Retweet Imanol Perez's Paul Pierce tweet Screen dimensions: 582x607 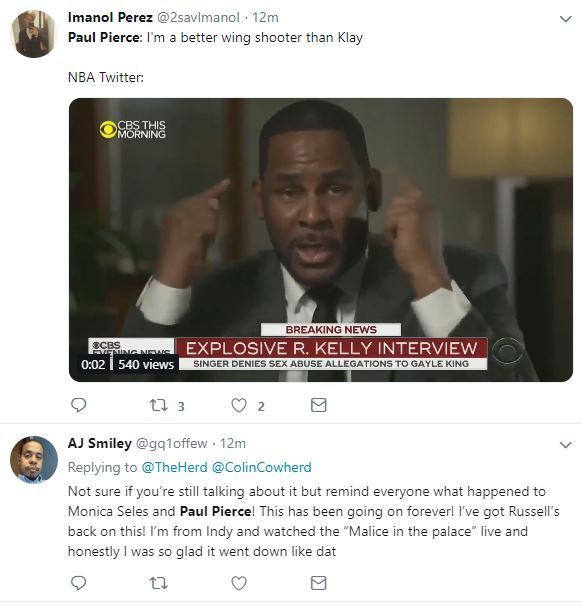[x=159, y=406]
